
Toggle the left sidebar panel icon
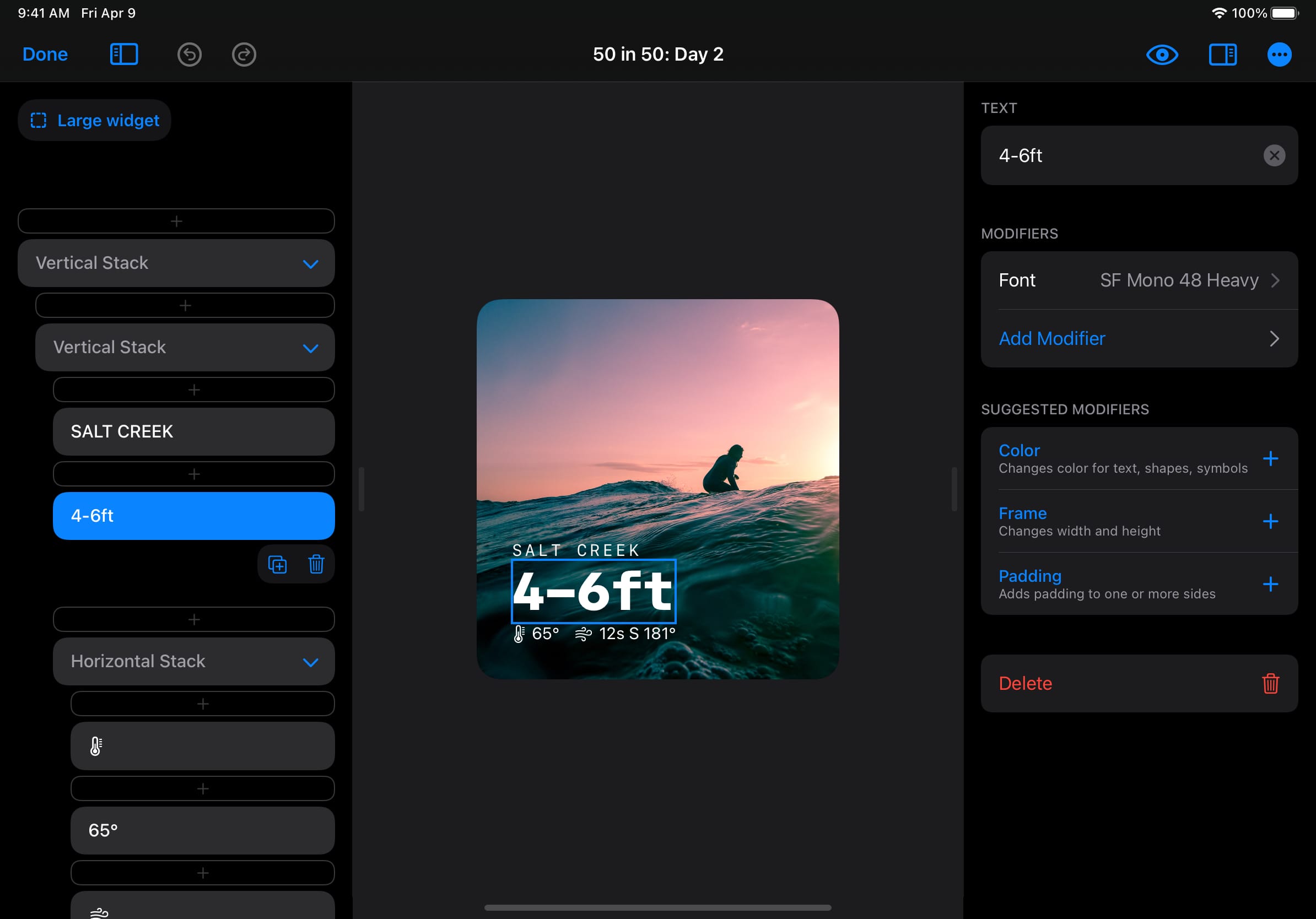[x=124, y=55]
